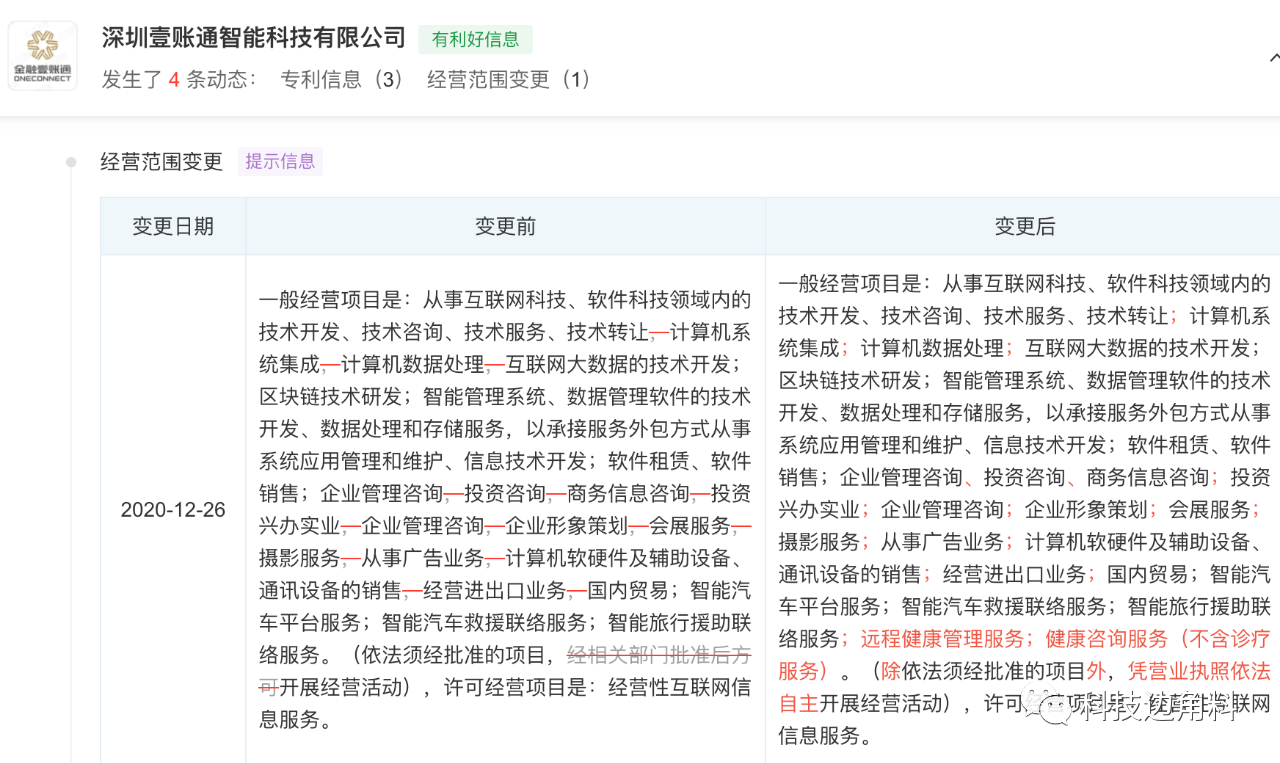The height and width of the screenshot is (763, 1280).
Task: Click the 有利好信息 tag
Action: click(x=475, y=40)
